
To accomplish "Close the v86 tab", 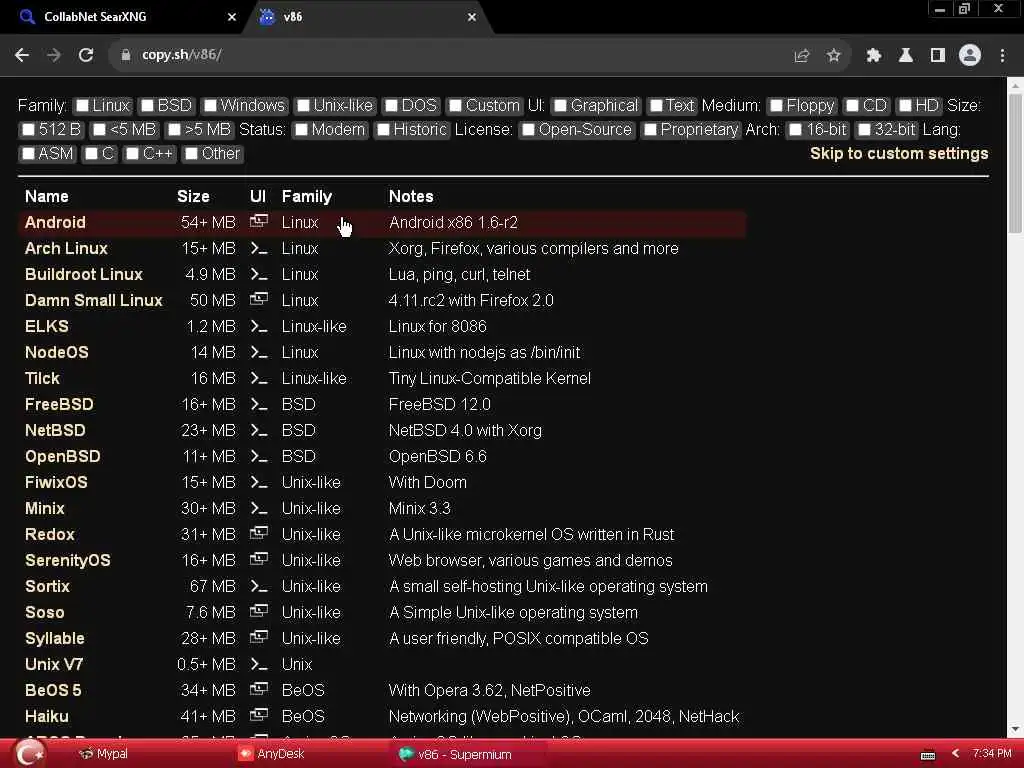I will coord(472,17).
